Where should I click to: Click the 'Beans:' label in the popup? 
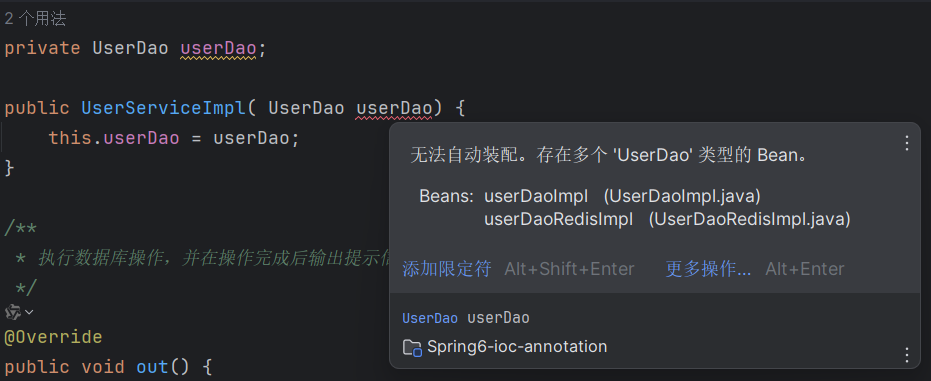pos(446,196)
